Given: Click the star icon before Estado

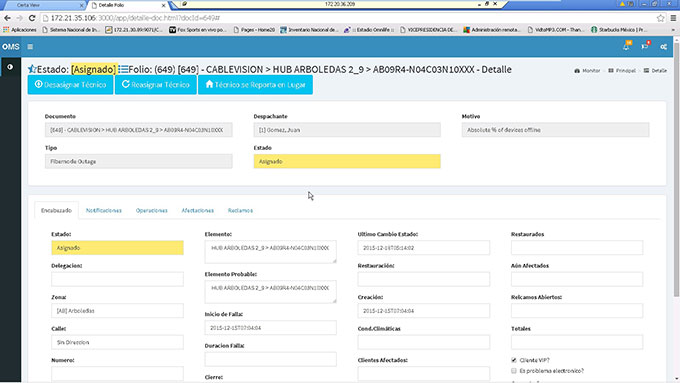Looking at the screenshot, I should 32,69.
